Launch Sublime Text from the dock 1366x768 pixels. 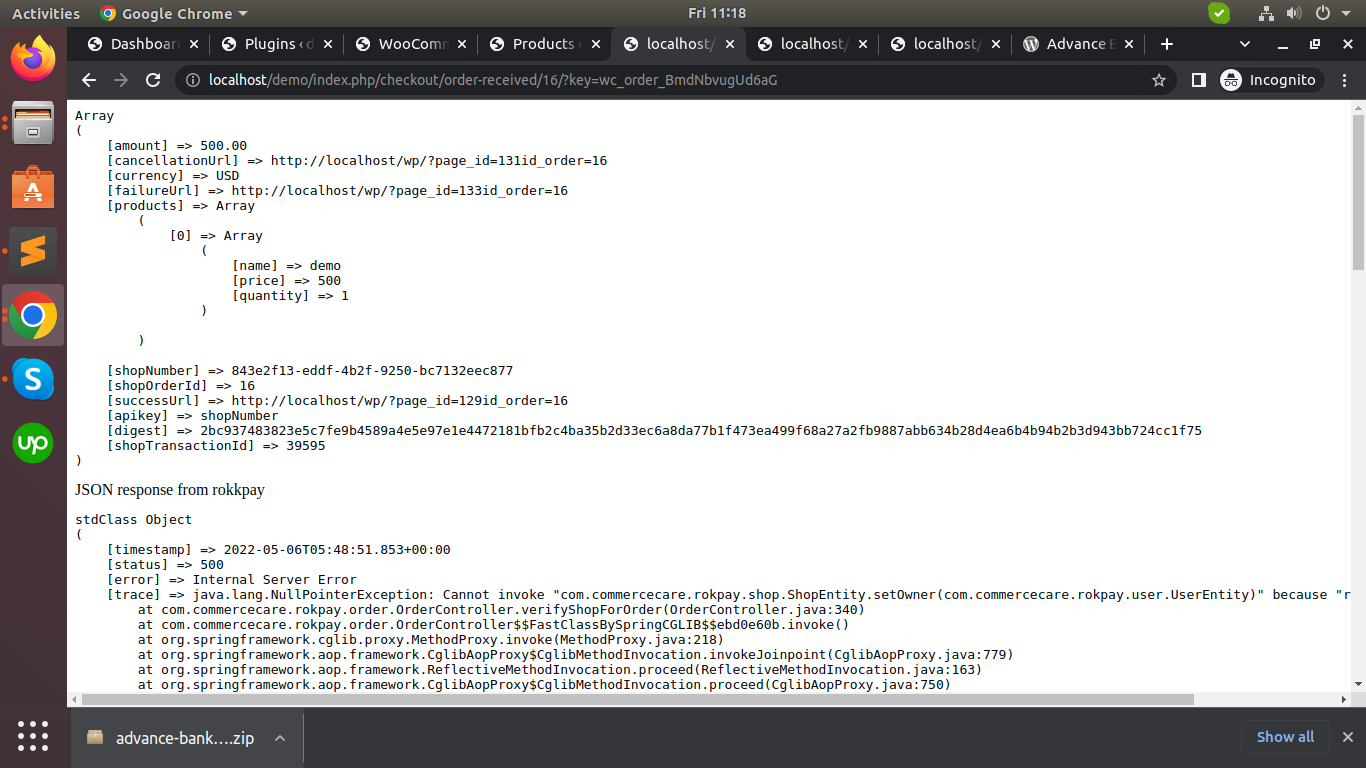point(33,251)
